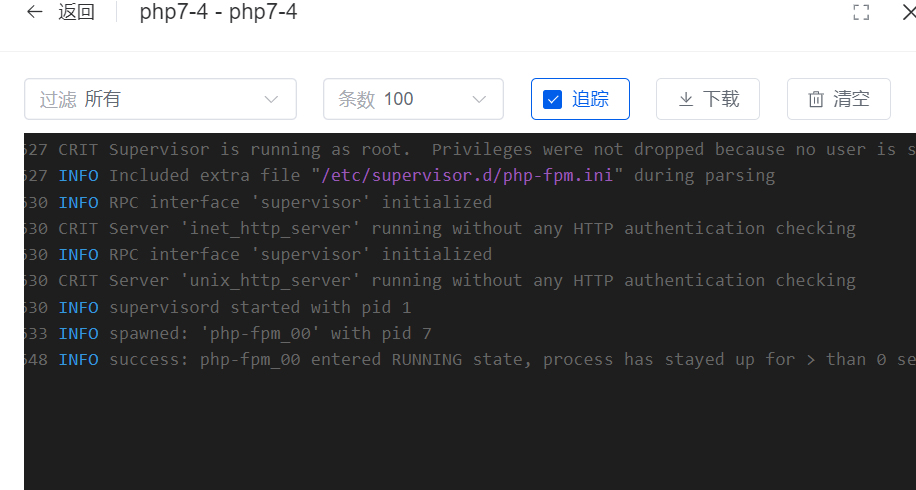Click the back arrow icon
Screen dimensions: 916x490
pyautogui.click(x=34, y=13)
